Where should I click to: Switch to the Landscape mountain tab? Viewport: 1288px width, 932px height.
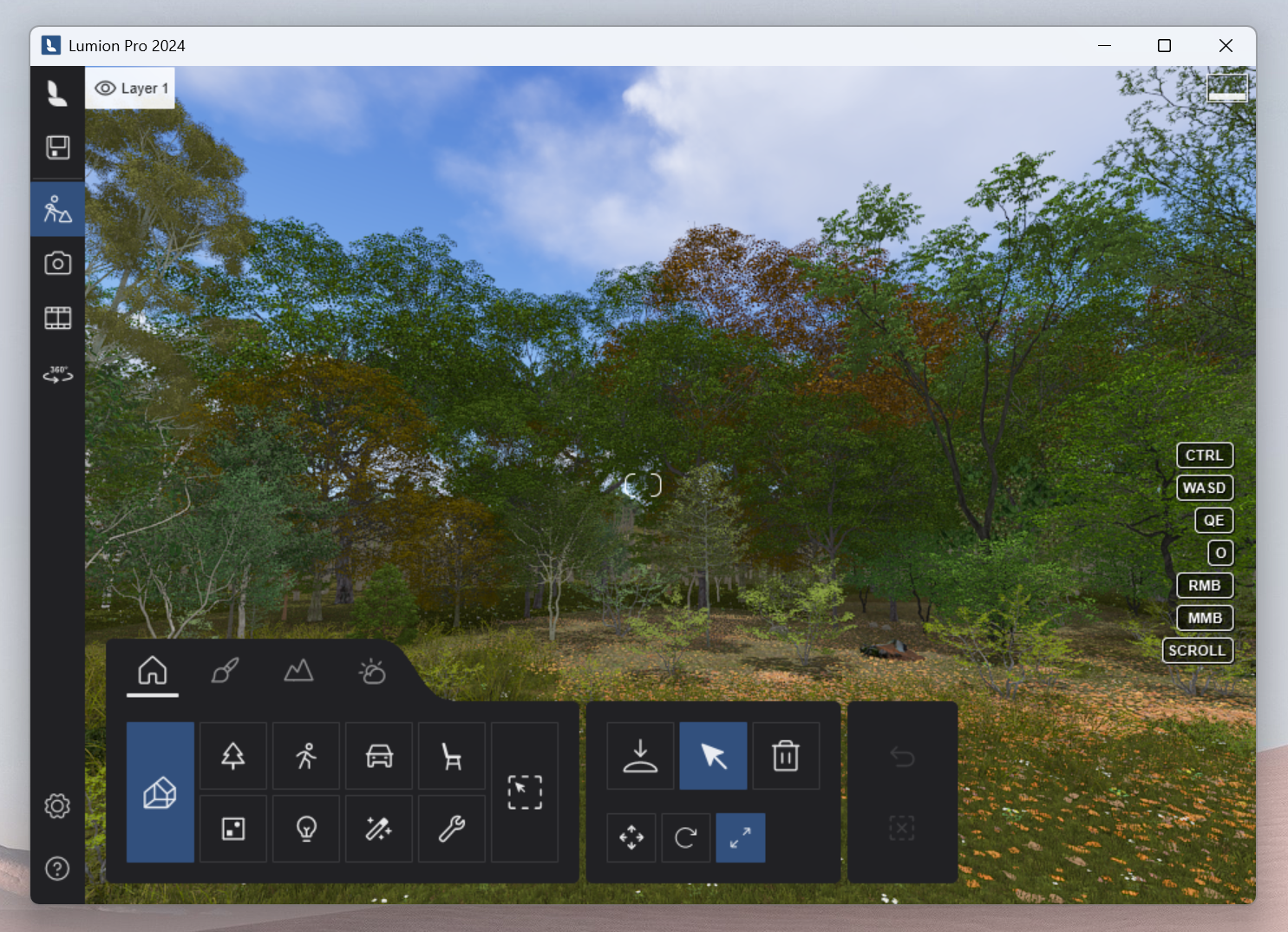click(298, 671)
